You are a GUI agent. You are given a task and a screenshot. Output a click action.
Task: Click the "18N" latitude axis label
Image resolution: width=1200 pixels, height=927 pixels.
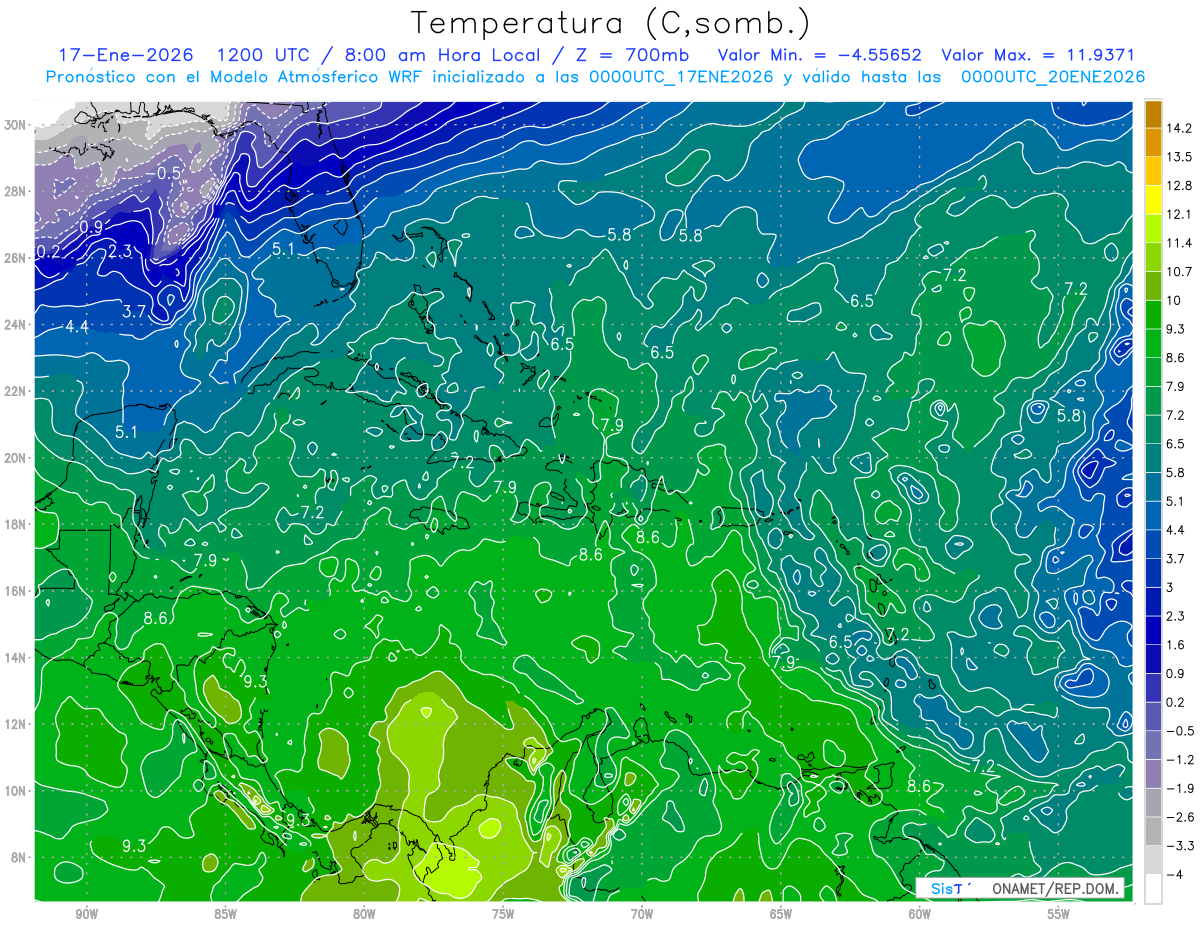tap(14, 525)
